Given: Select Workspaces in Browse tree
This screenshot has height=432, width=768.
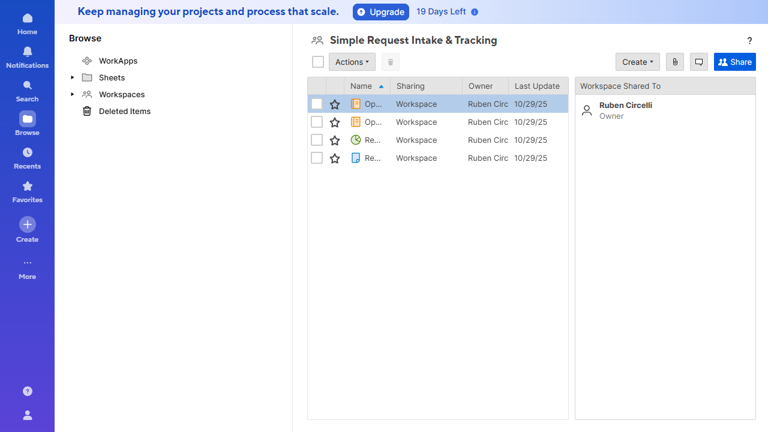Looking at the screenshot, I should pyautogui.click(x=121, y=95).
